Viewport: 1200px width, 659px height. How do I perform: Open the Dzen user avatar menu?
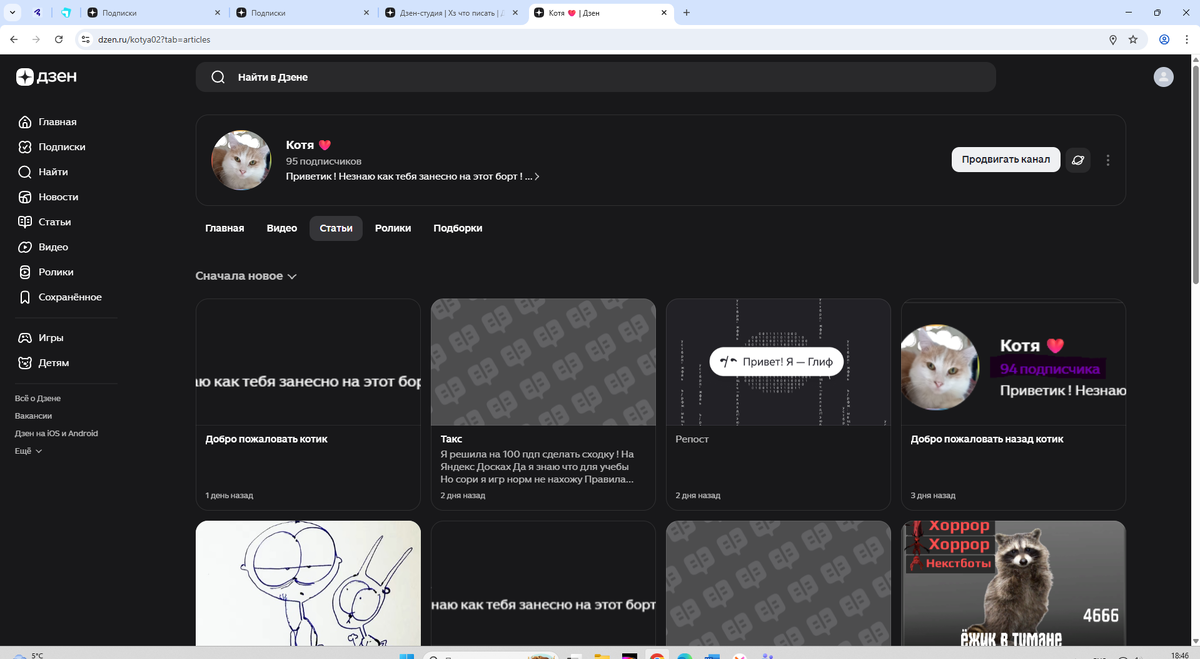[x=1163, y=77]
